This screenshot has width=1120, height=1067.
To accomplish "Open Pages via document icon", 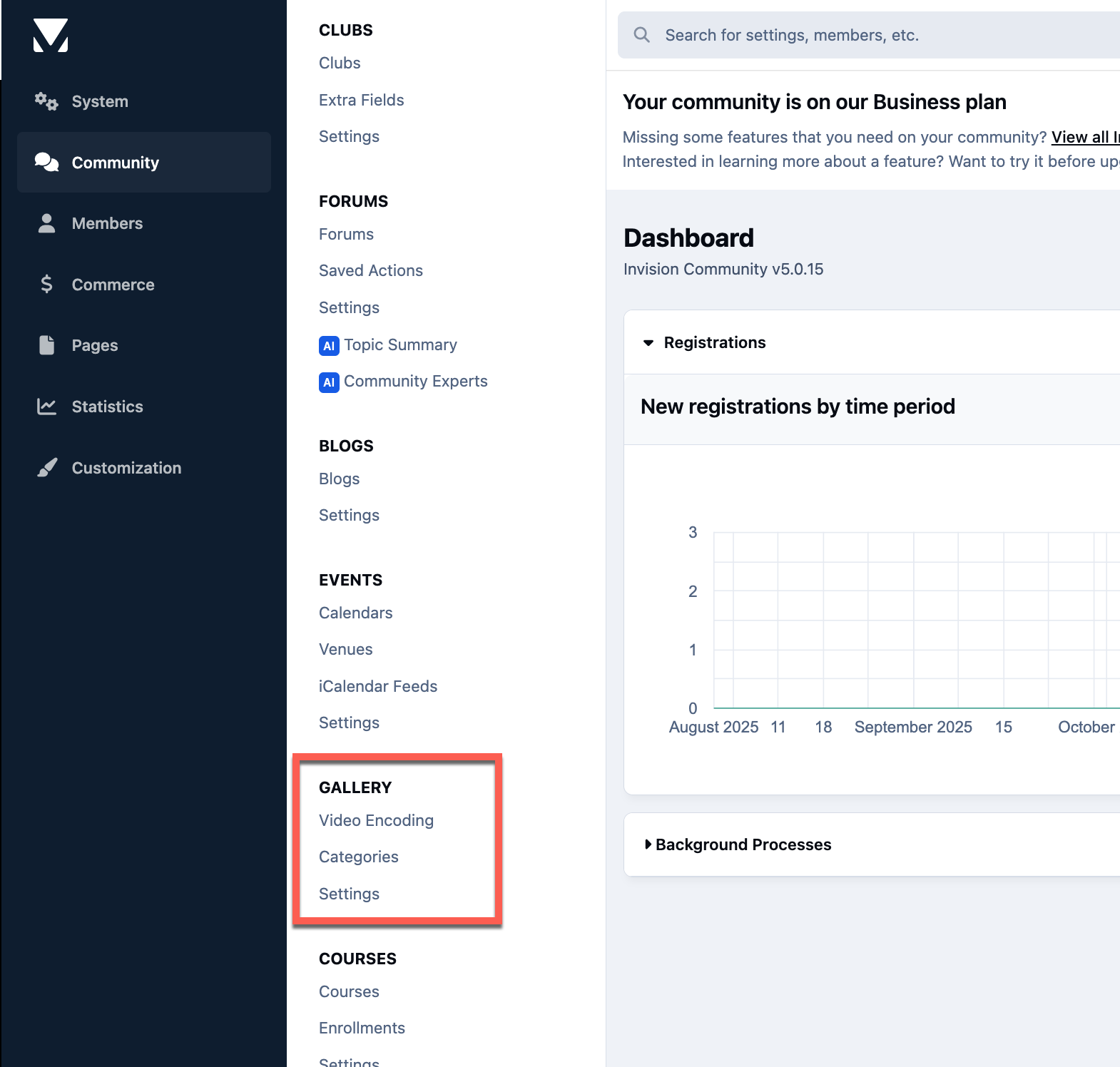I will [46, 345].
